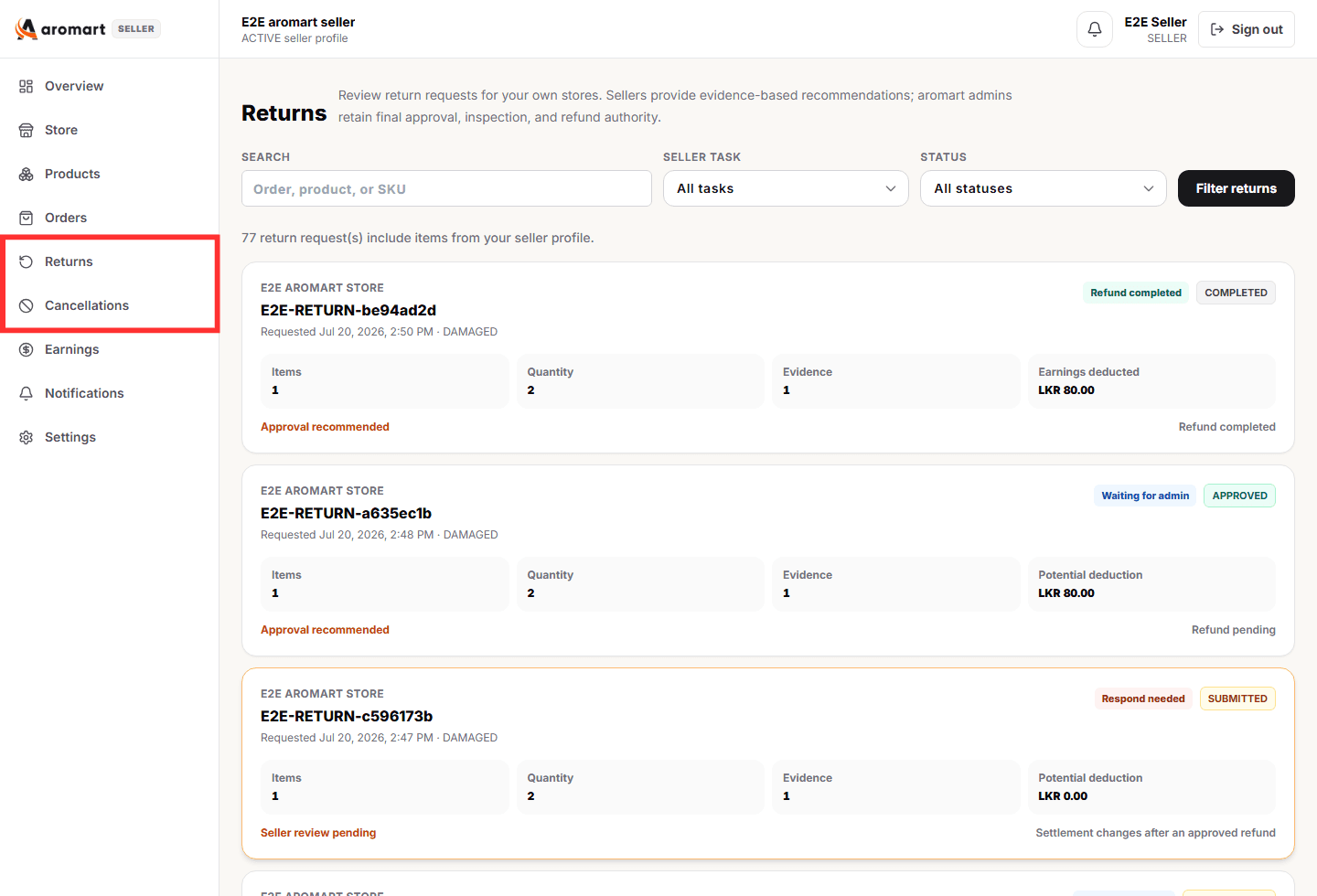Screen dimensions: 1317x896
Task: Click the Settings gear icon
Action: [26, 437]
